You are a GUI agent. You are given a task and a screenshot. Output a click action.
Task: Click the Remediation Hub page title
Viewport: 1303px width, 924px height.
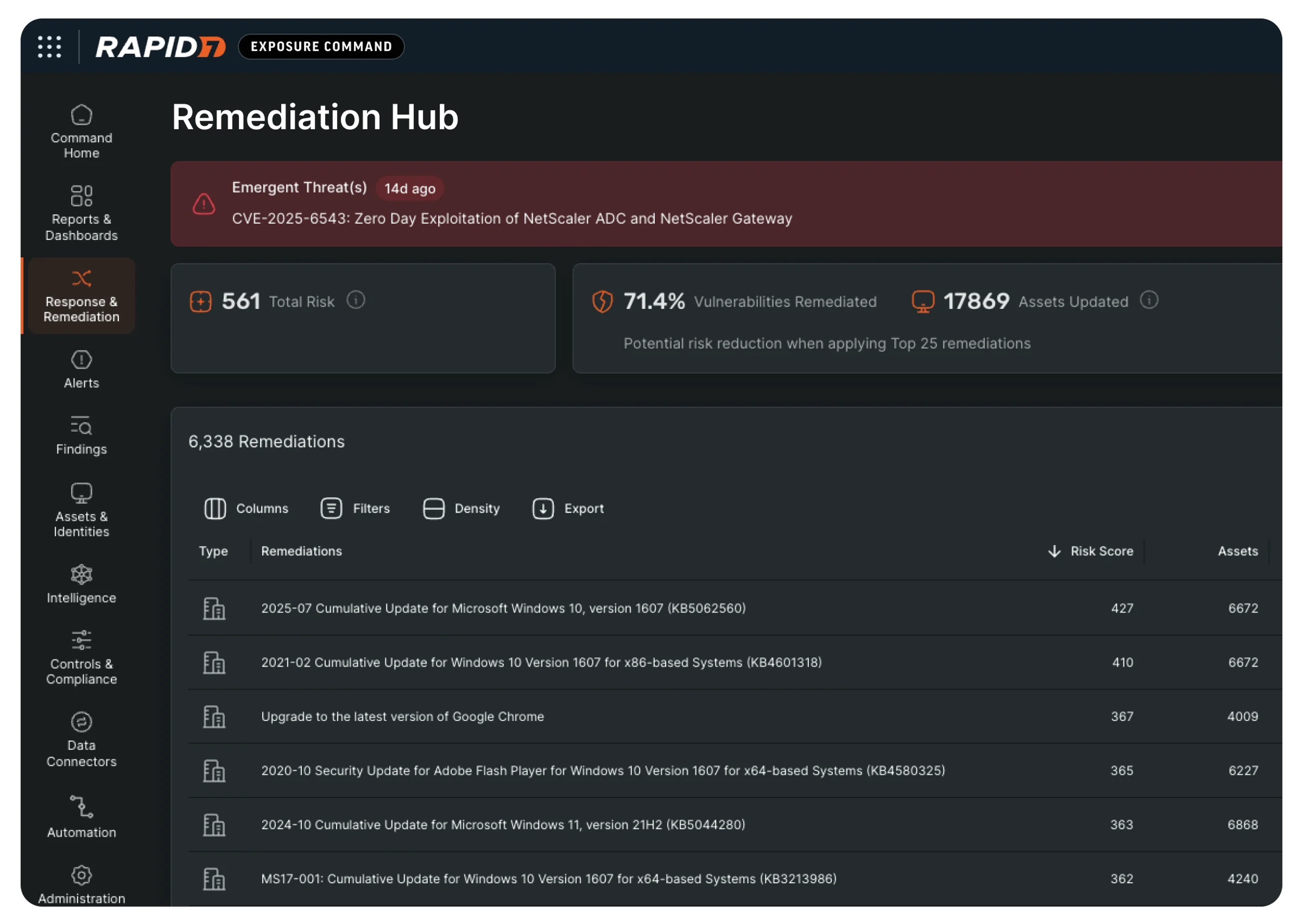[315, 117]
